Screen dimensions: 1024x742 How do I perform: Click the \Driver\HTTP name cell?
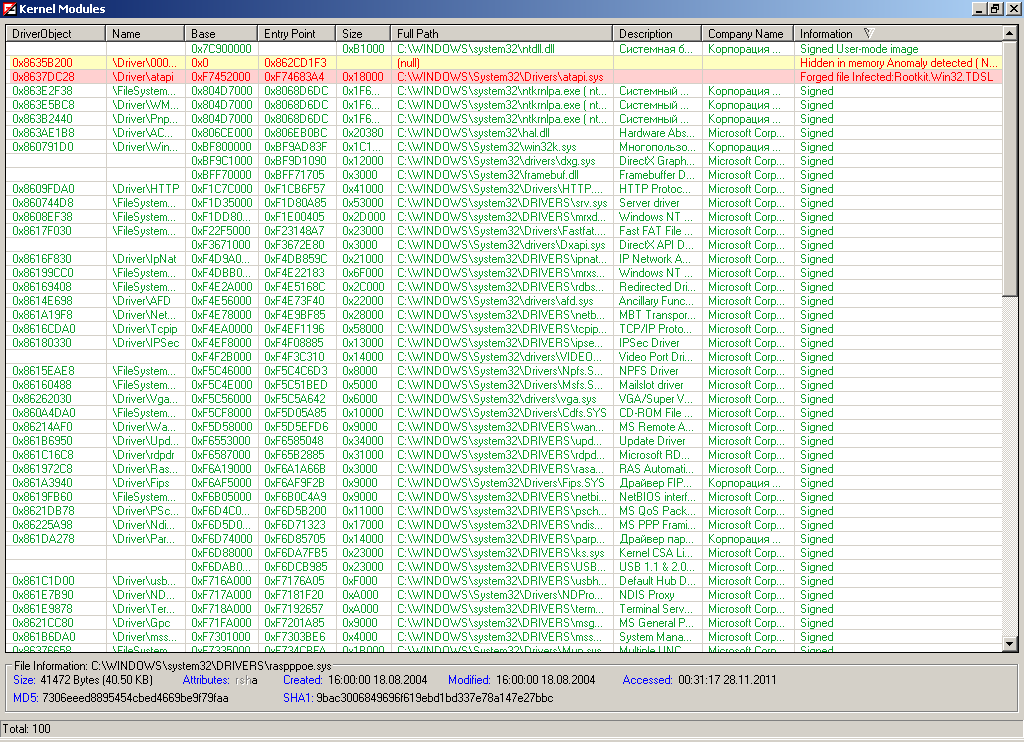[x=146, y=189]
